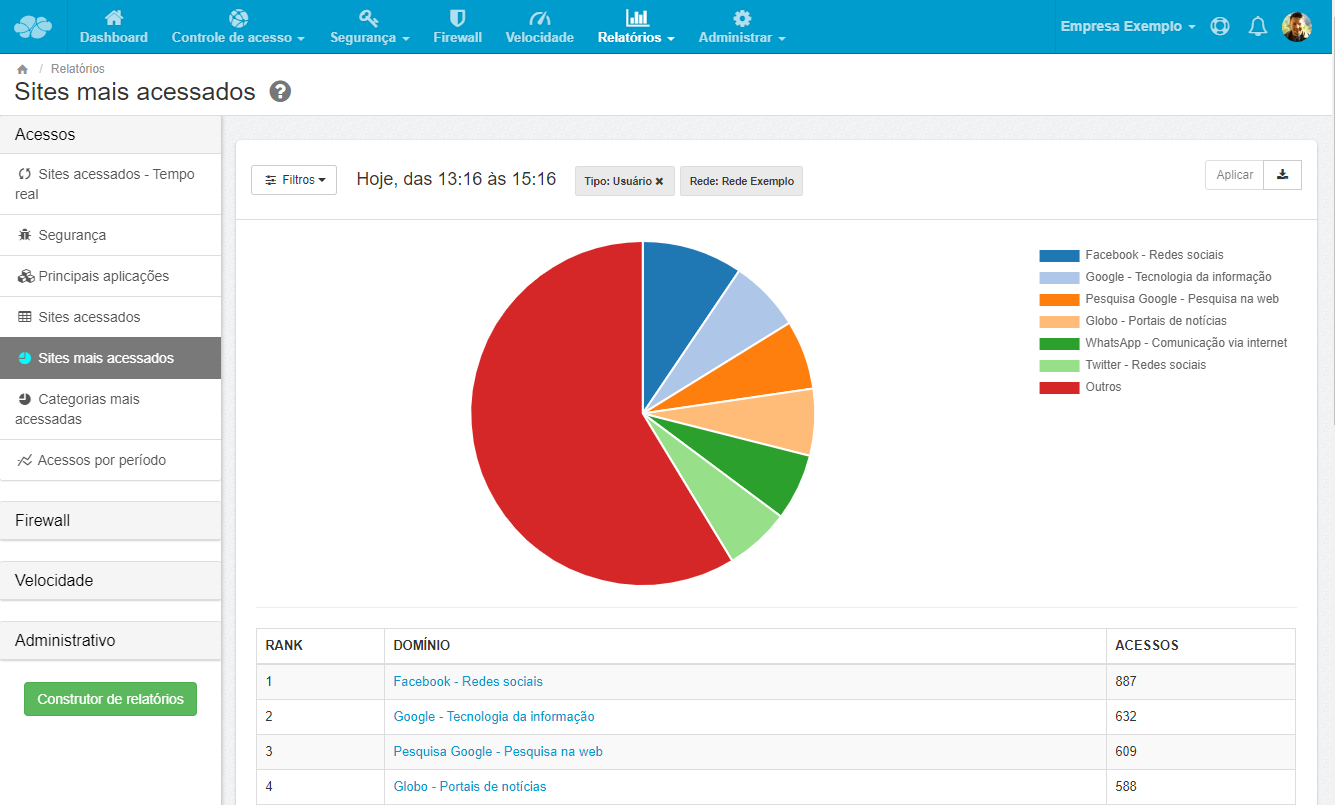Open the notifications bell

coord(1258,27)
